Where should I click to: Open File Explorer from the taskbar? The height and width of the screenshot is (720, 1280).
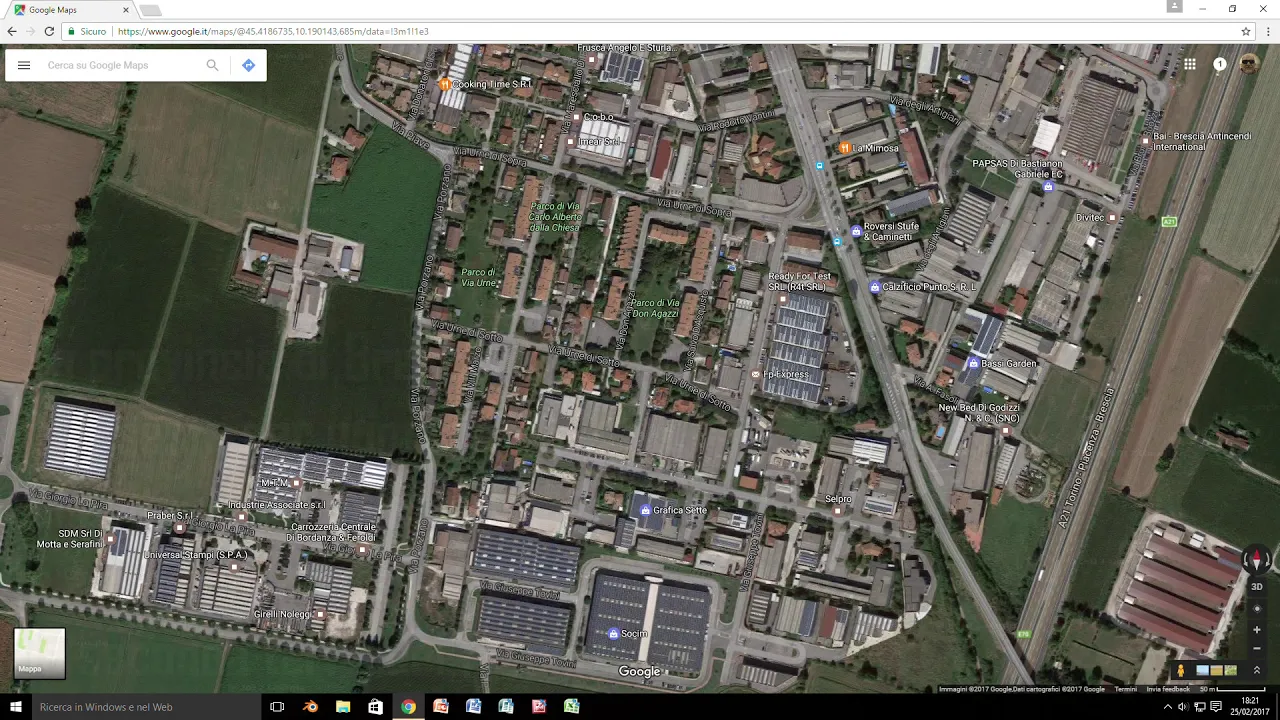click(343, 707)
